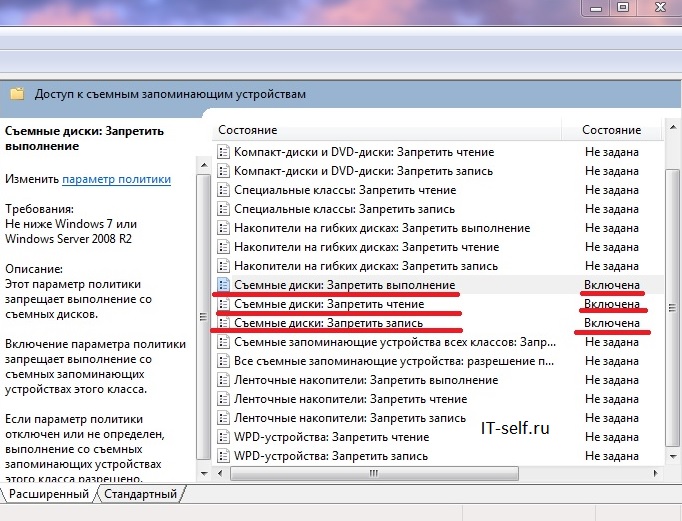Image resolution: width=682 pixels, height=521 pixels.
Task: Click icon of Специальные классы: Запретить чтение
Action: pos(223,190)
